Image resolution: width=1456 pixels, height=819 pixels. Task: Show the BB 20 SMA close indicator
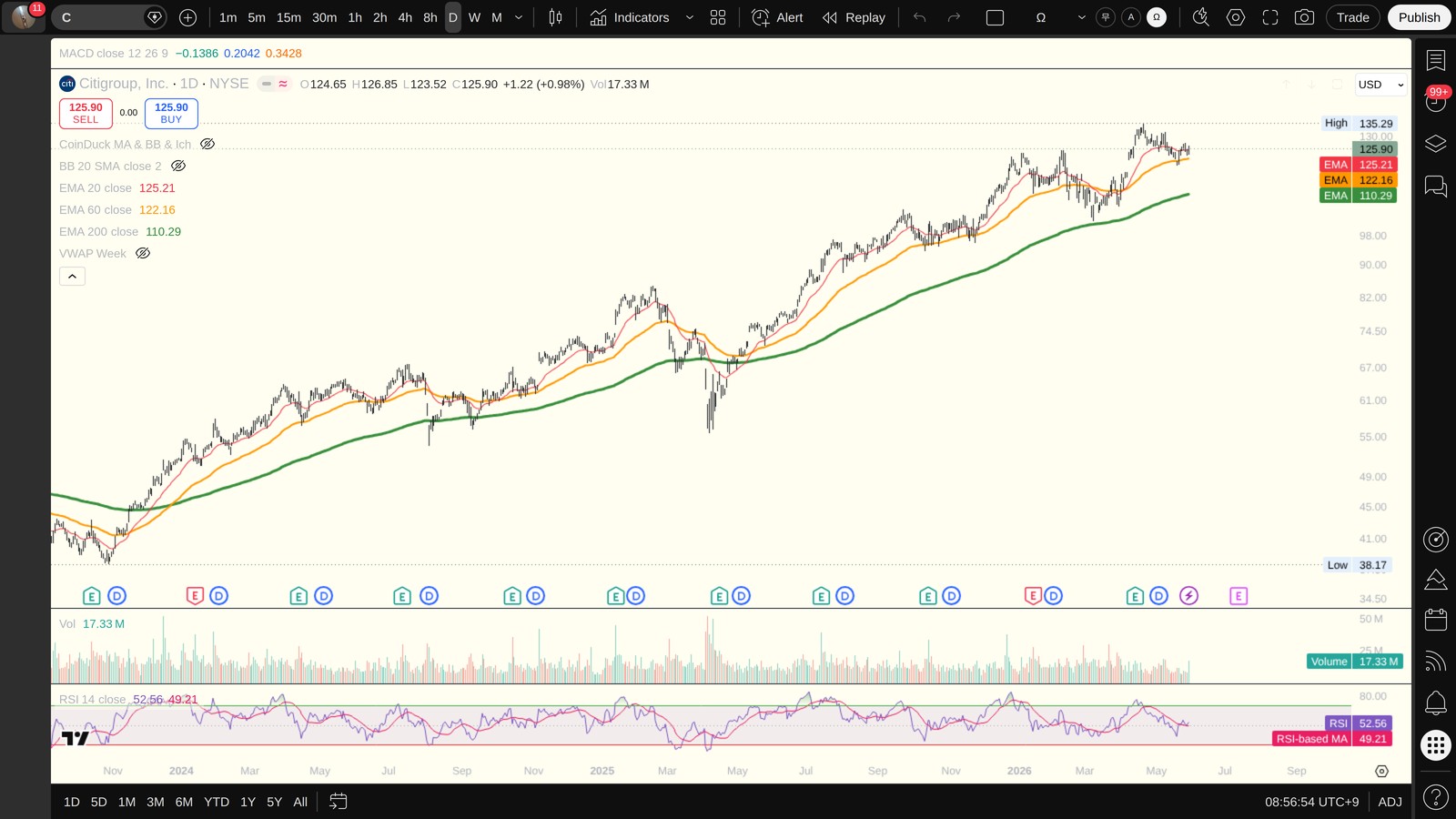tap(178, 166)
